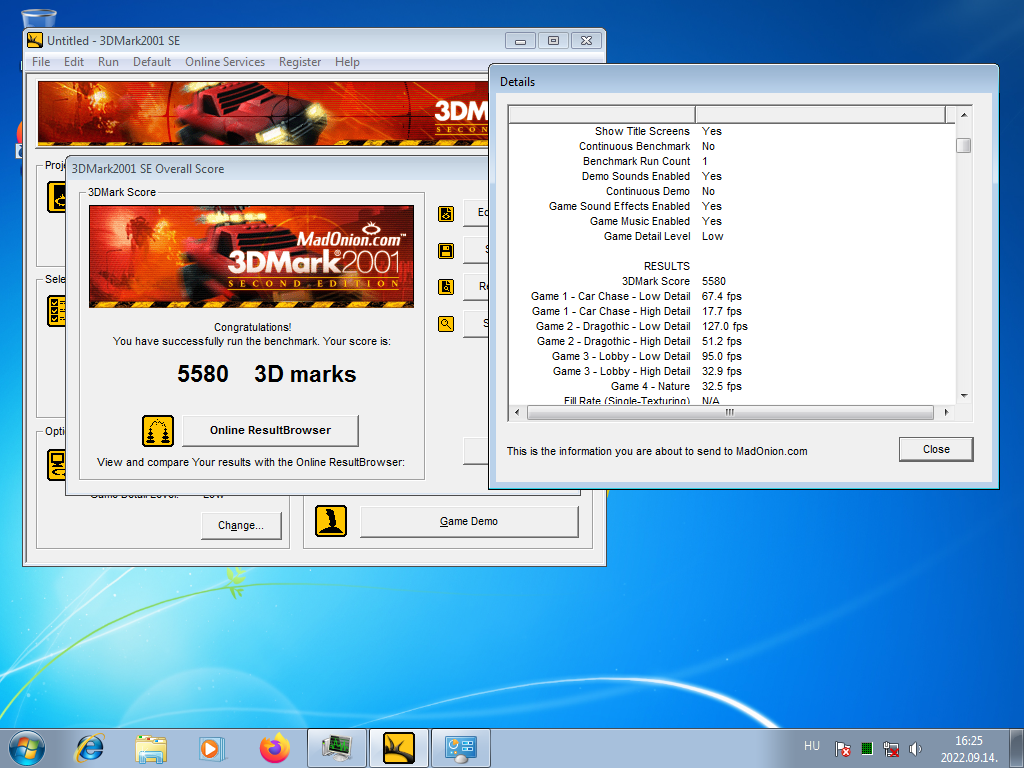
Task: Click the computer icon under Options section
Action: (x=56, y=465)
